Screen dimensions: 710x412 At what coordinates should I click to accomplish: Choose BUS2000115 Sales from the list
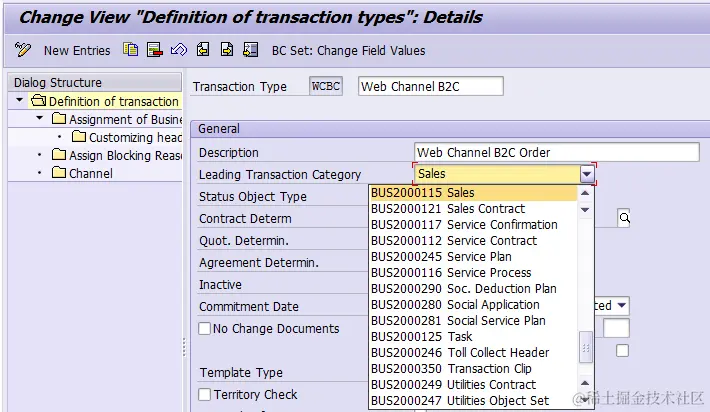473,193
